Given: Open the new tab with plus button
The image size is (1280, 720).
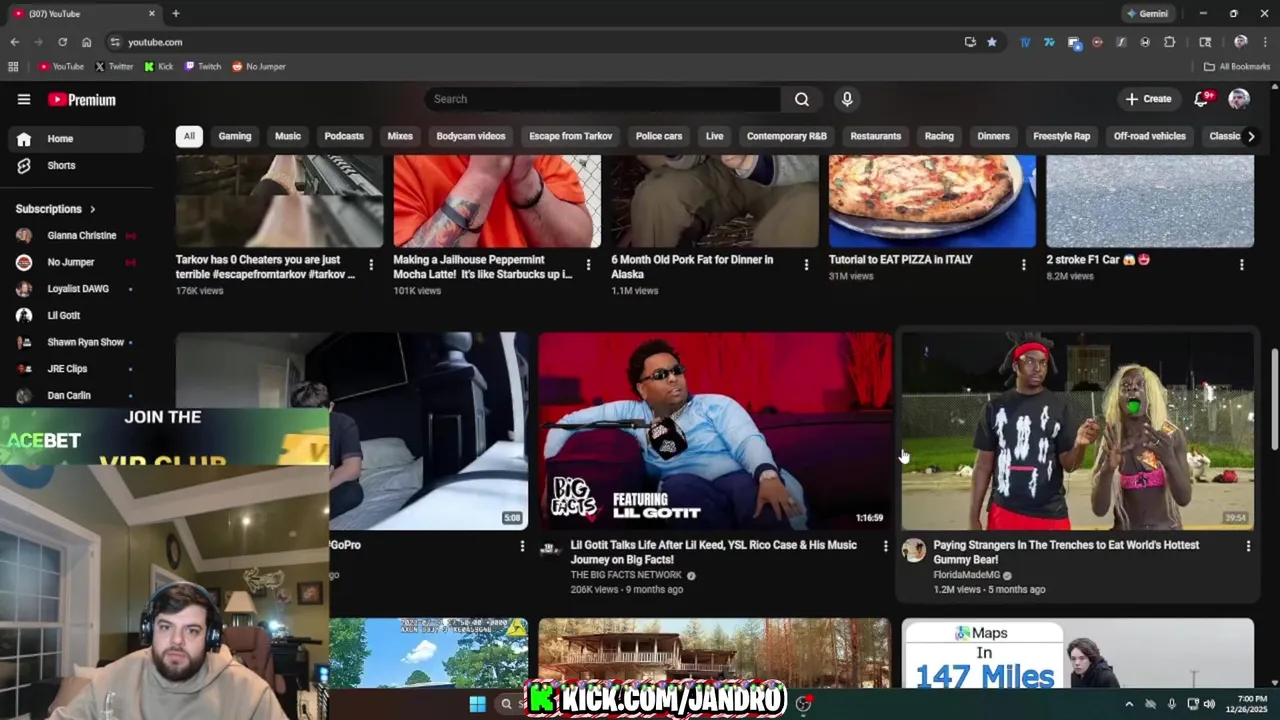Looking at the screenshot, I should [176, 13].
